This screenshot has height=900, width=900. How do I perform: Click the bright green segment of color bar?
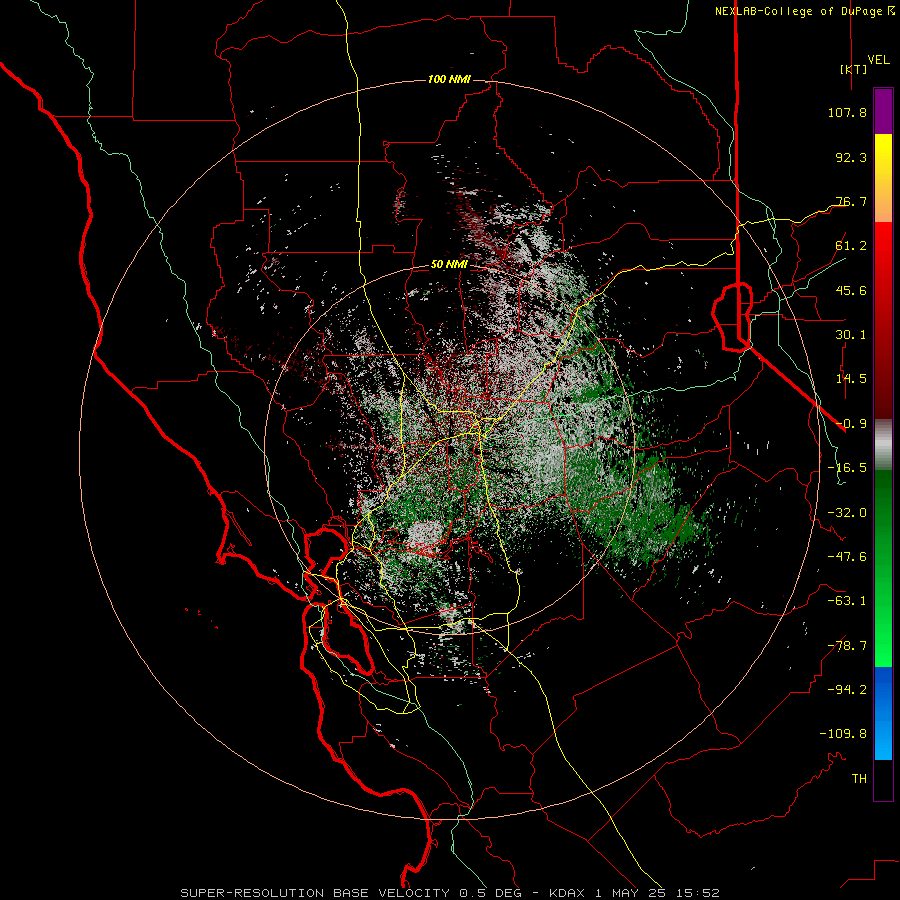(x=883, y=568)
